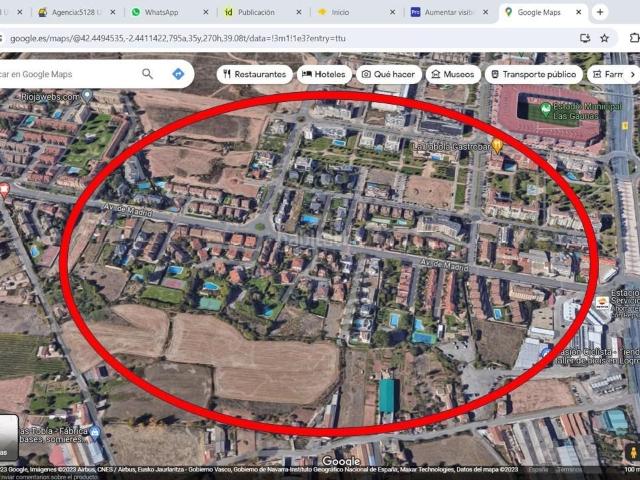This screenshot has height=480, width=640.
Task: Close the Google Maps tab
Action: pos(578,13)
